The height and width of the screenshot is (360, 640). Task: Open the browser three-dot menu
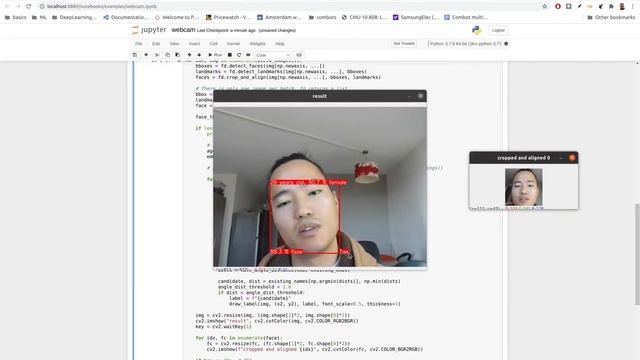point(633,6)
